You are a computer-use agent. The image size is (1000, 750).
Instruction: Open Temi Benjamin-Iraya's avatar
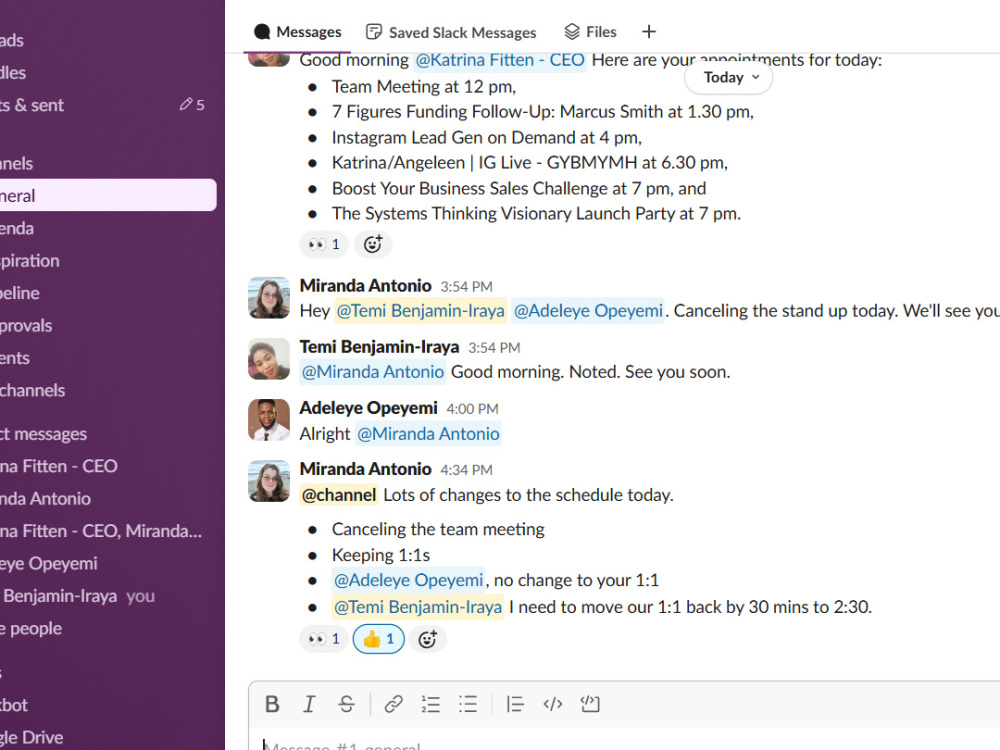(268, 359)
